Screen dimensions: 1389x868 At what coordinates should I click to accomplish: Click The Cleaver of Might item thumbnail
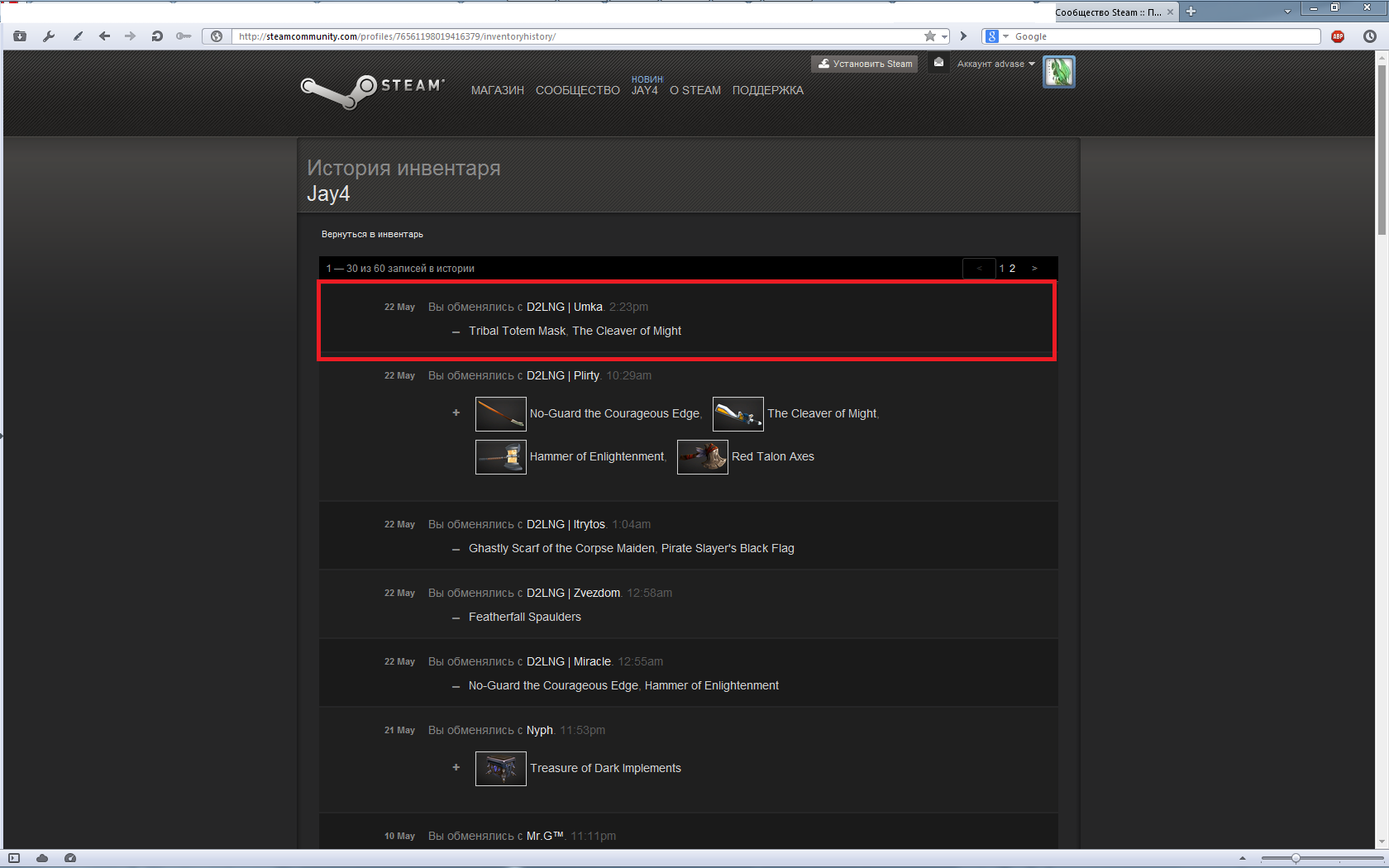point(738,414)
